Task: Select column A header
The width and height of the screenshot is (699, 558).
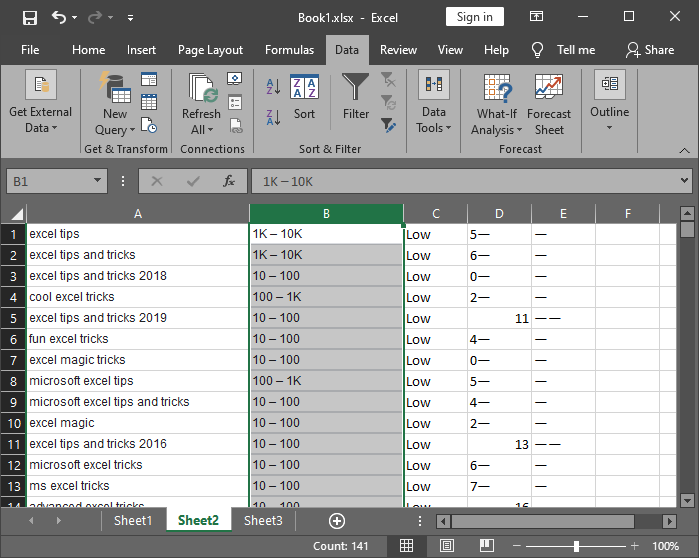Action: [x=138, y=214]
